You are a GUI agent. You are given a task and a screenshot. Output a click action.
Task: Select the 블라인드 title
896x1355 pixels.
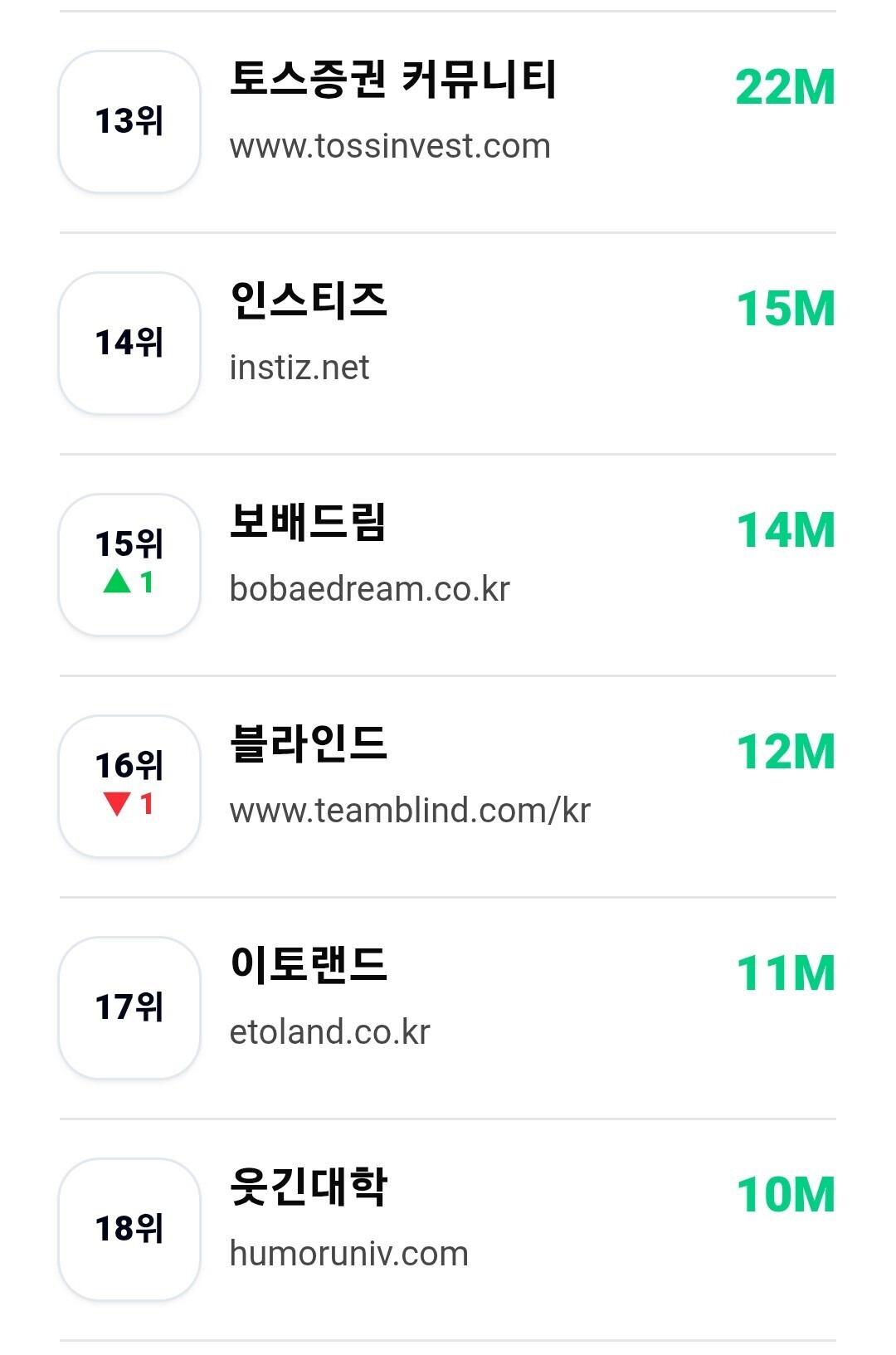click(x=309, y=744)
